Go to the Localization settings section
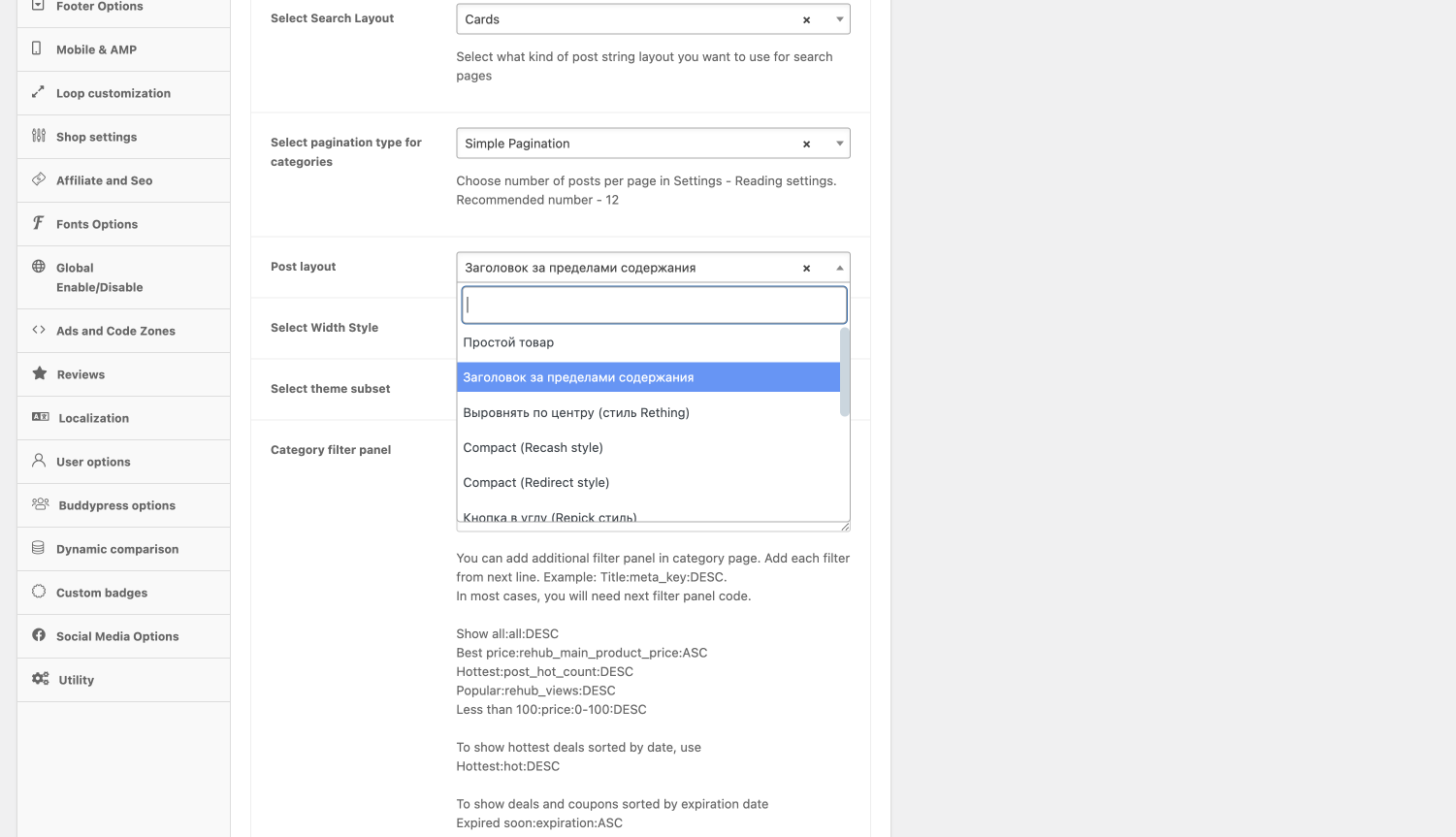The height and width of the screenshot is (837, 1456). [x=93, y=418]
